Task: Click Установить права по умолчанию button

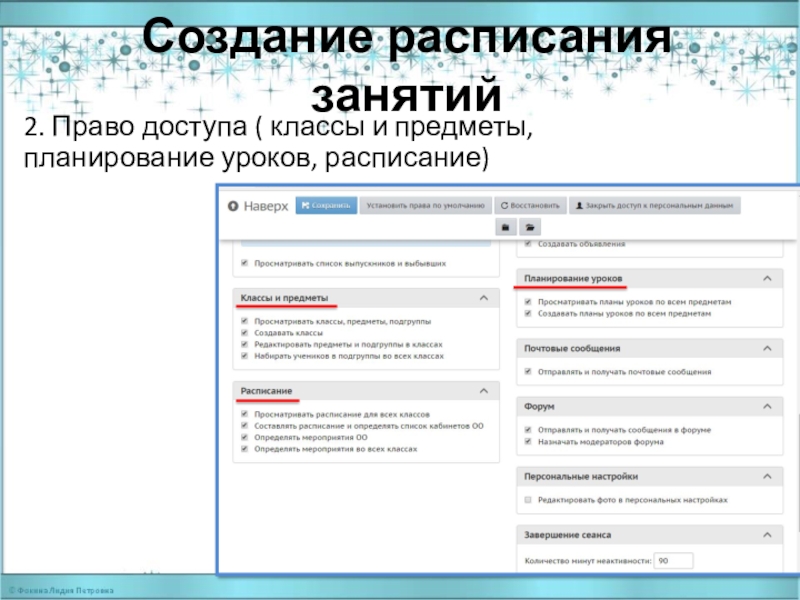Action: point(426,206)
